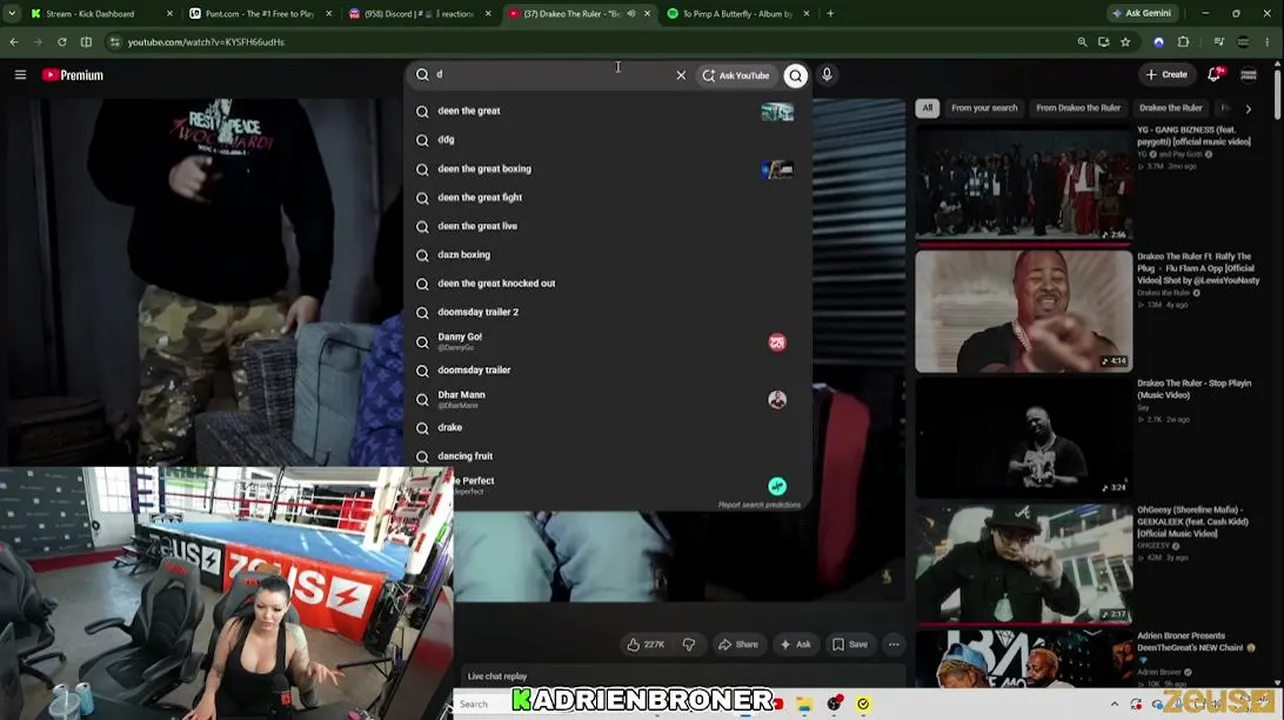The width and height of the screenshot is (1284, 720).
Task: Open the Flu Flam A Opp thumbnail
Action: click(1024, 310)
